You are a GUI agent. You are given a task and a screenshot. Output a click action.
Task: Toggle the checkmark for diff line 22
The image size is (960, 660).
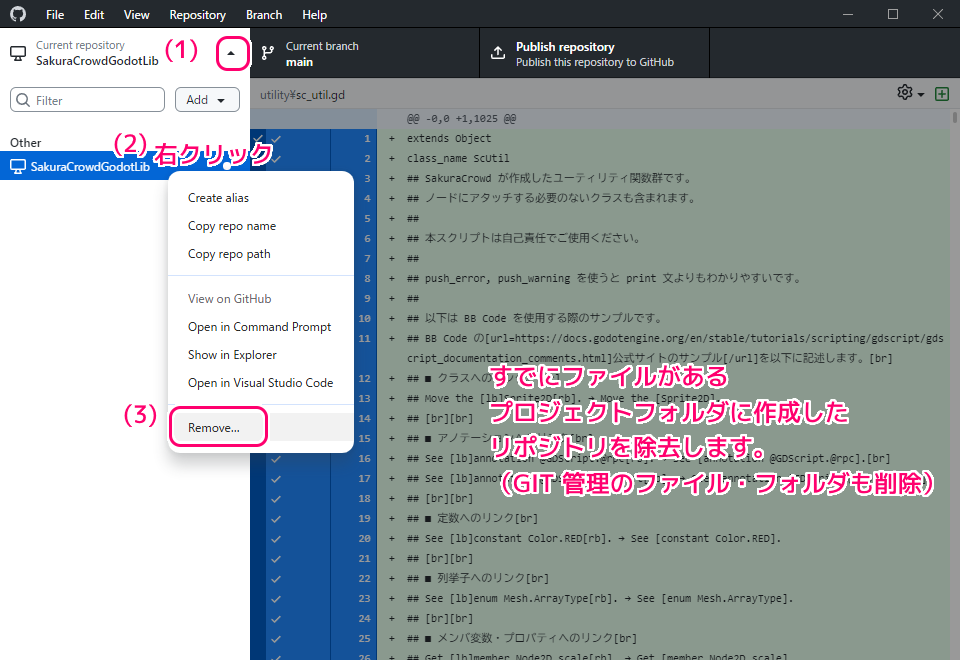click(x=276, y=579)
